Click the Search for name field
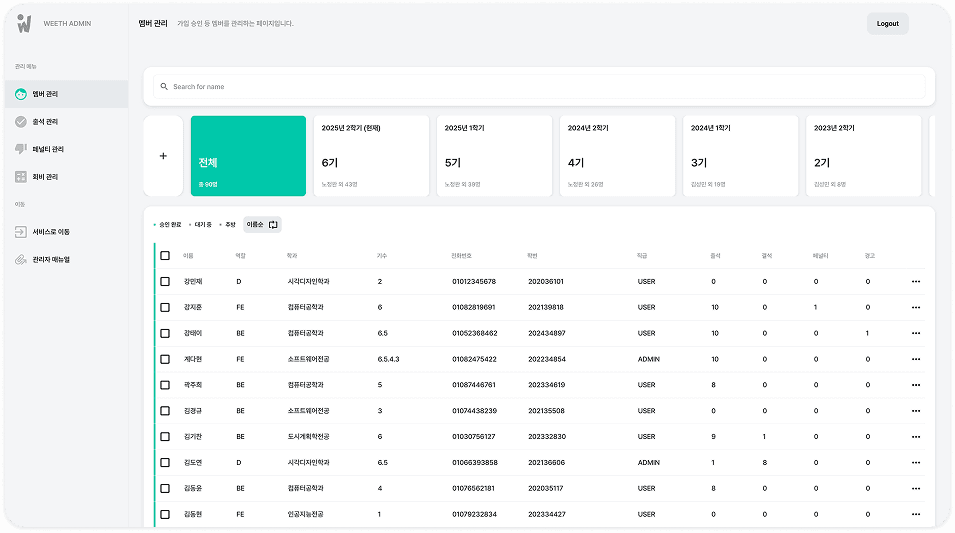Image resolution: width=955 pixels, height=533 pixels. 540,87
